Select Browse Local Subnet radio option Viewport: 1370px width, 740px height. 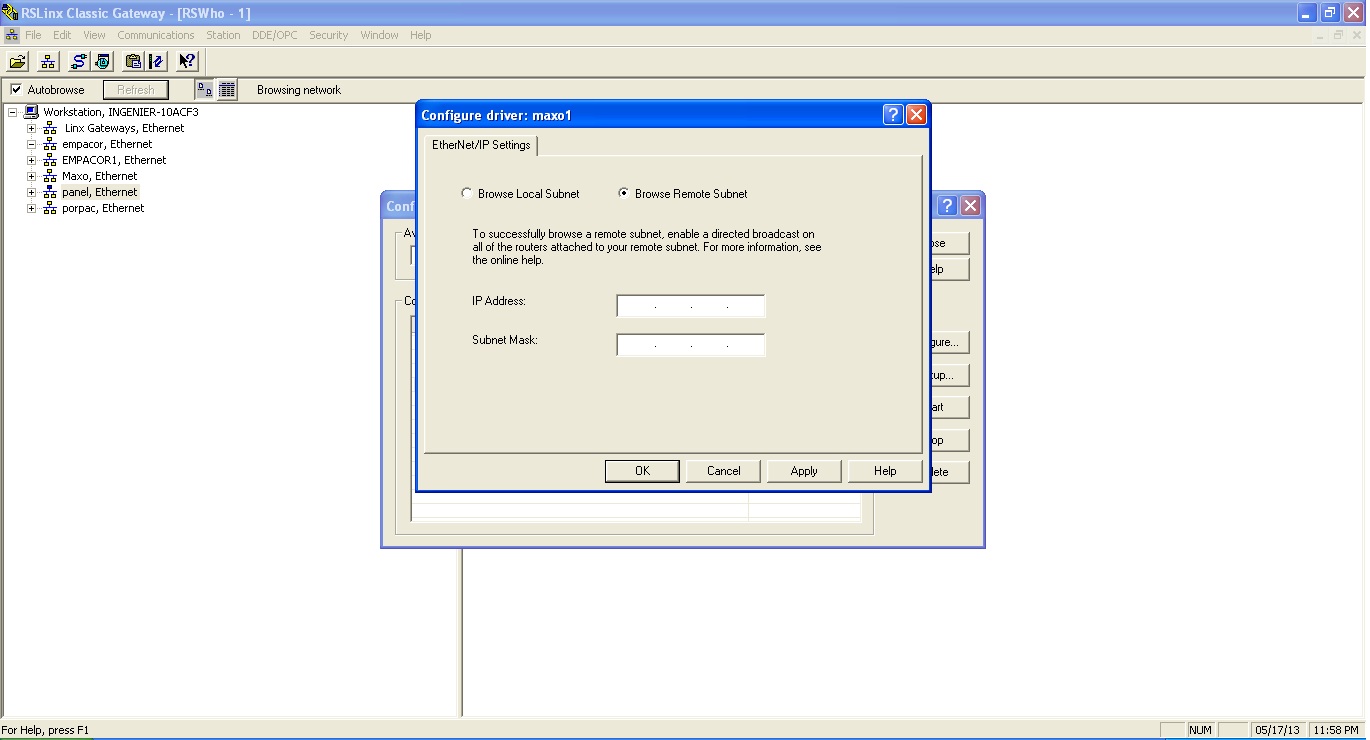[467, 193]
